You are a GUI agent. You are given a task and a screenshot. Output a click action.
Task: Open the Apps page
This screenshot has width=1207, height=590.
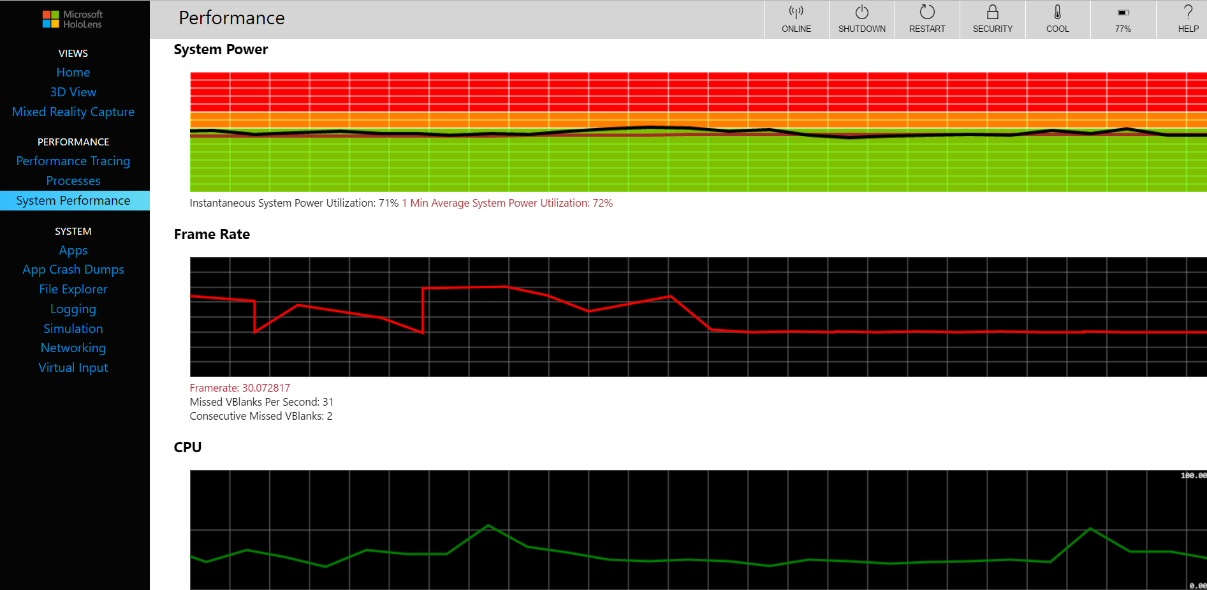[73, 250]
